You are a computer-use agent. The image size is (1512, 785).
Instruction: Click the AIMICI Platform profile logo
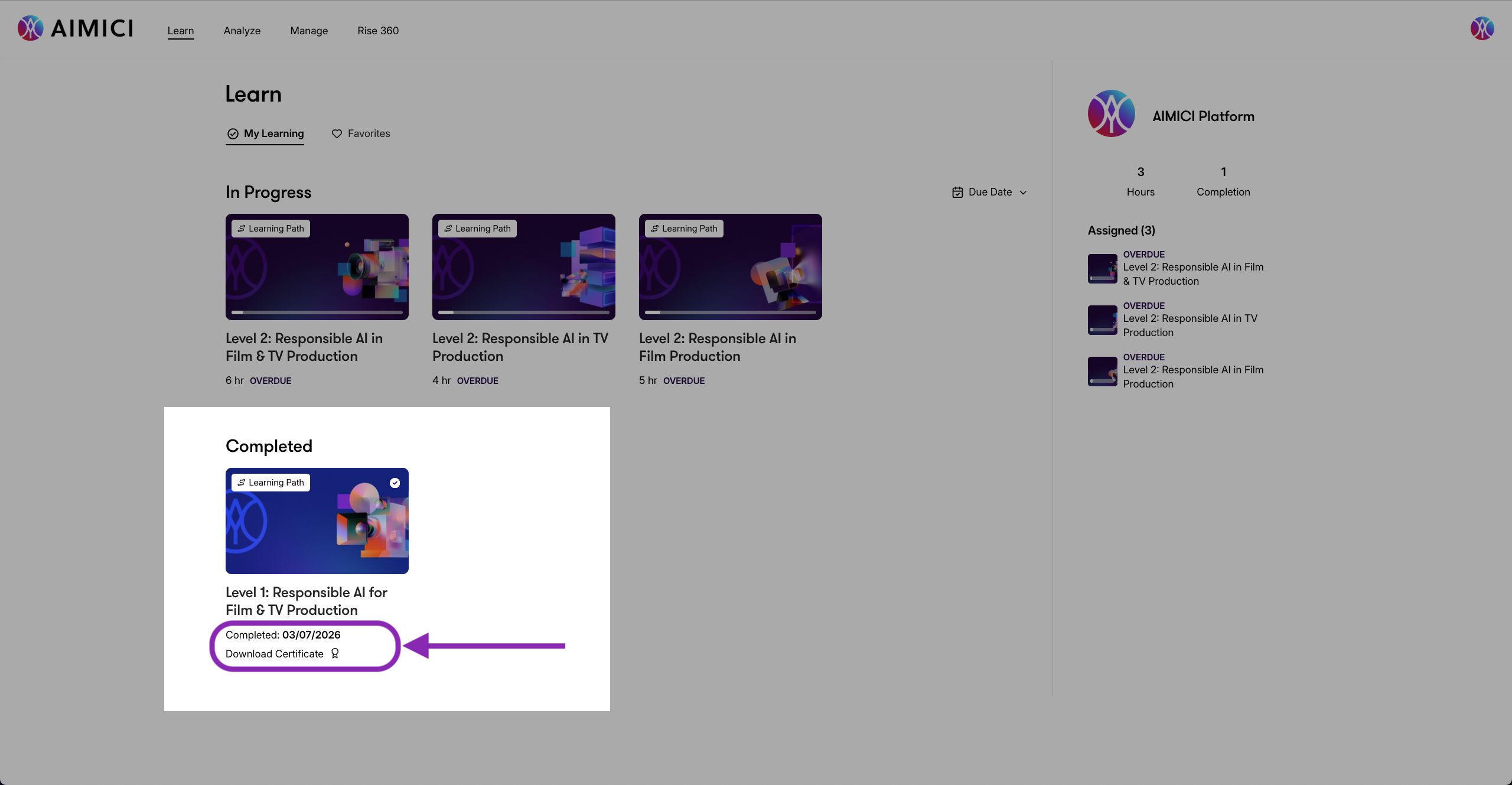(1112, 113)
